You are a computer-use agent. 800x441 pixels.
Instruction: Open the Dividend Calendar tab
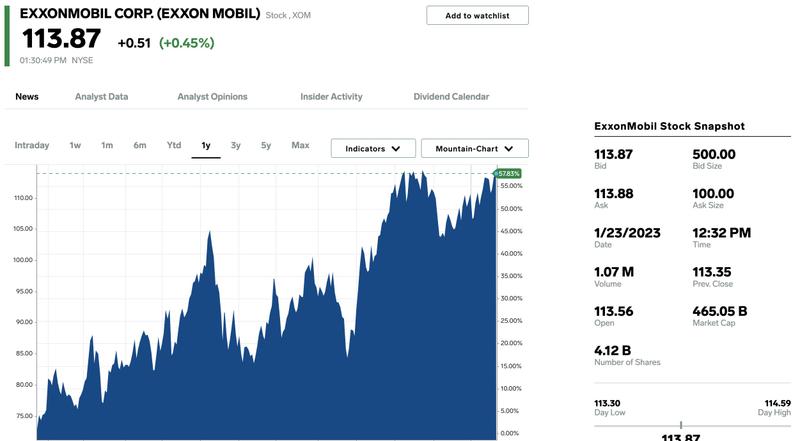click(x=451, y=96)
